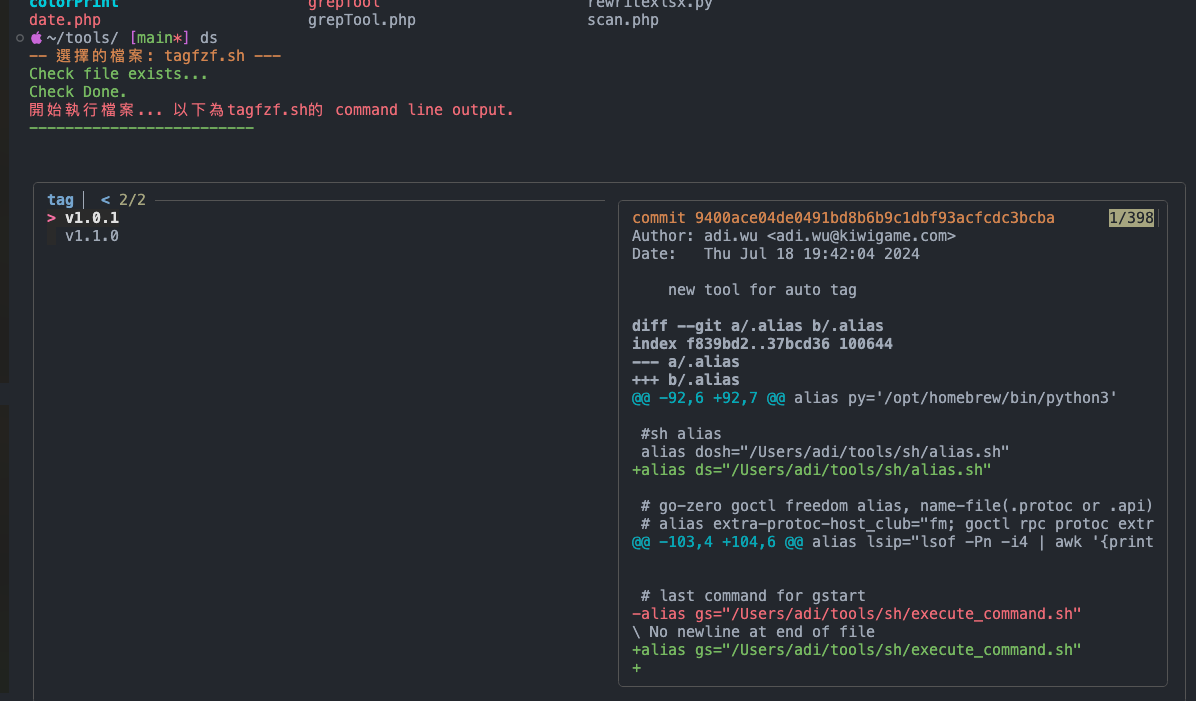The image size is (1196, 701).
Task: Click the 1/398 preview line indicator
Action: (1131, 218)
